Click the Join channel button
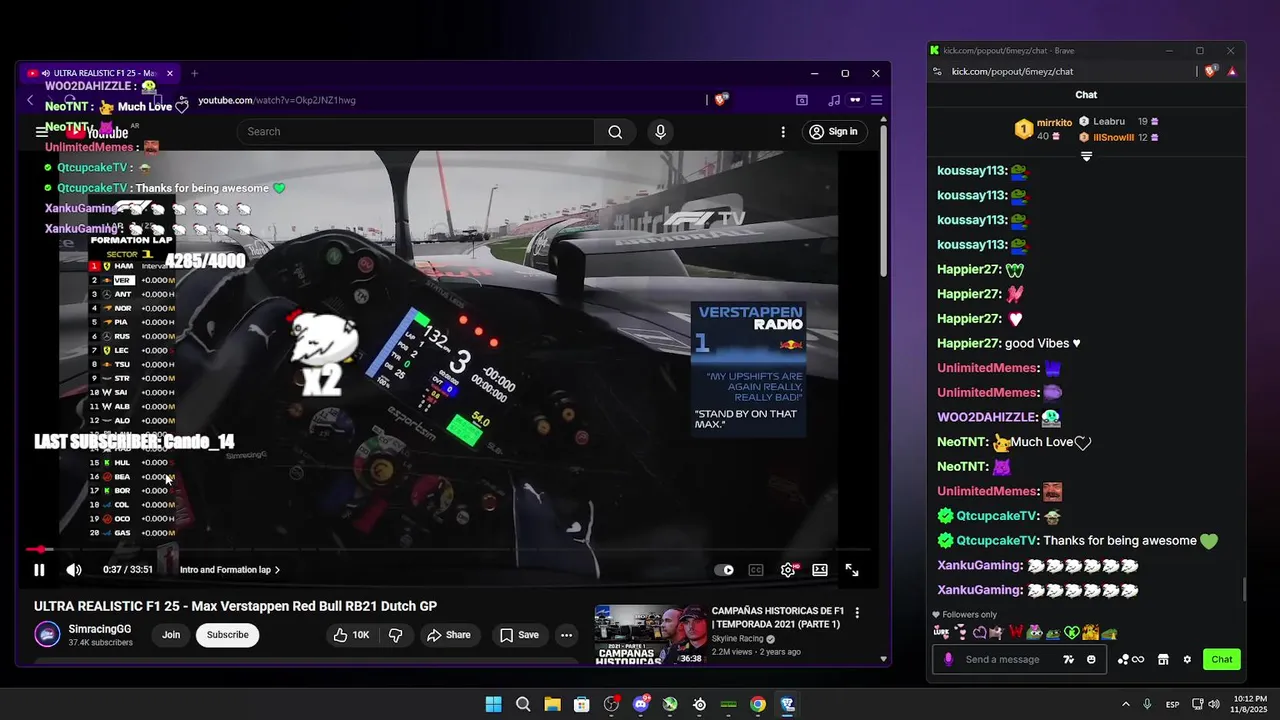1280x720 pixels. tap(171, 635)
